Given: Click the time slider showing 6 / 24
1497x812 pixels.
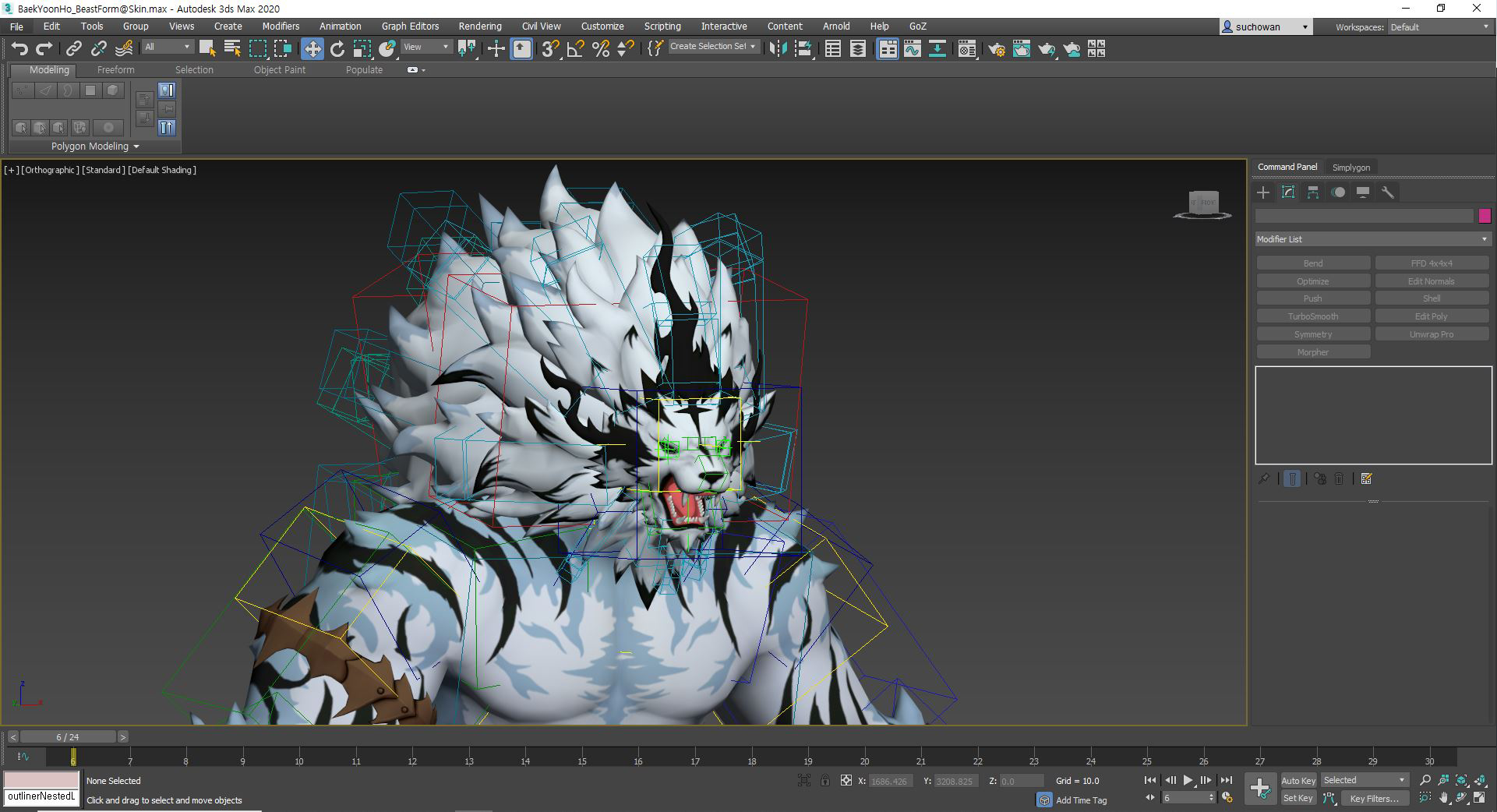Looking at the screenshot, I should 68,737.
